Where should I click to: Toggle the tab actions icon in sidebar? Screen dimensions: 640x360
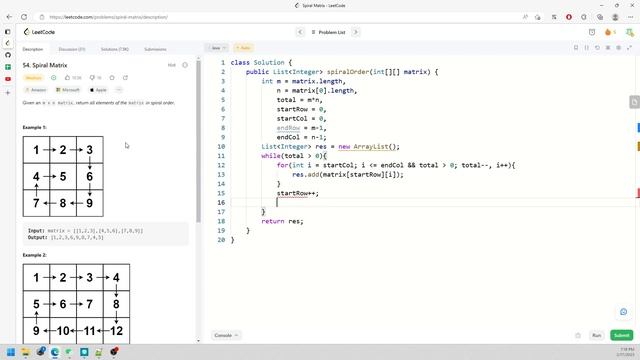coord(8,31)
